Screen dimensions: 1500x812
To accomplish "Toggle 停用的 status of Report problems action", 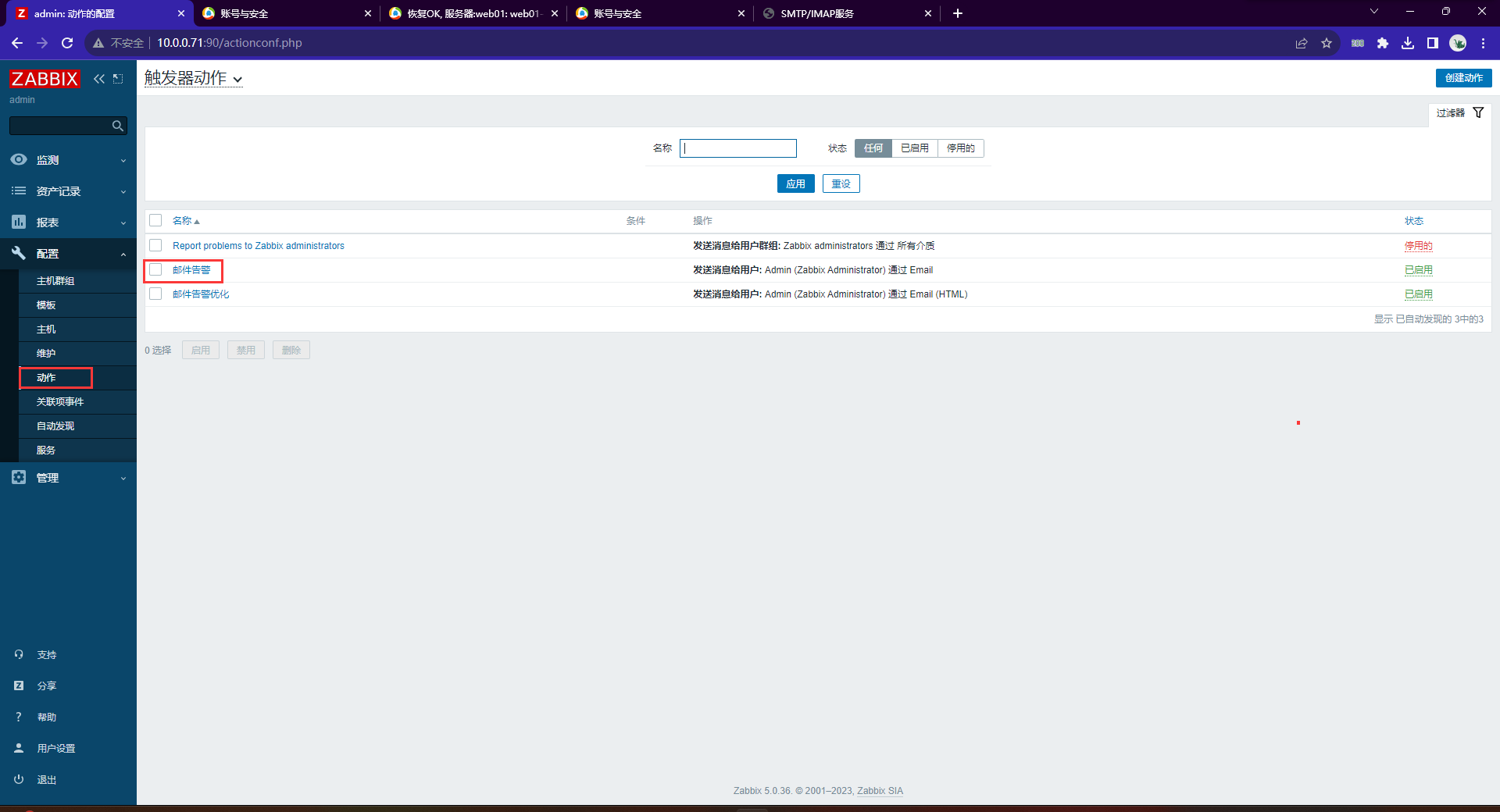I will tap(1418, 246).
